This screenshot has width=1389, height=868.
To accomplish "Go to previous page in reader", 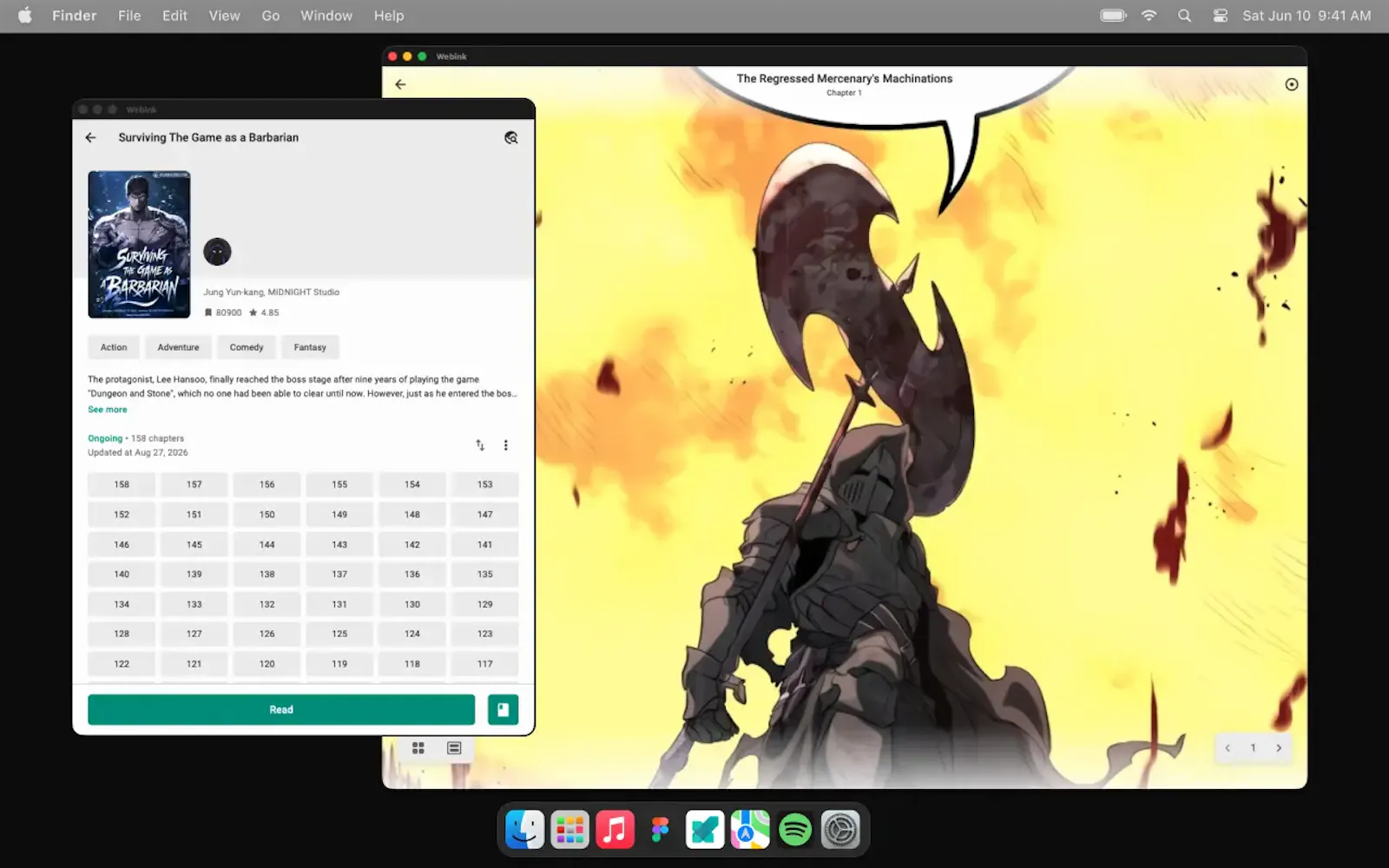I will pyautogui.click(x=1228, y=748).
